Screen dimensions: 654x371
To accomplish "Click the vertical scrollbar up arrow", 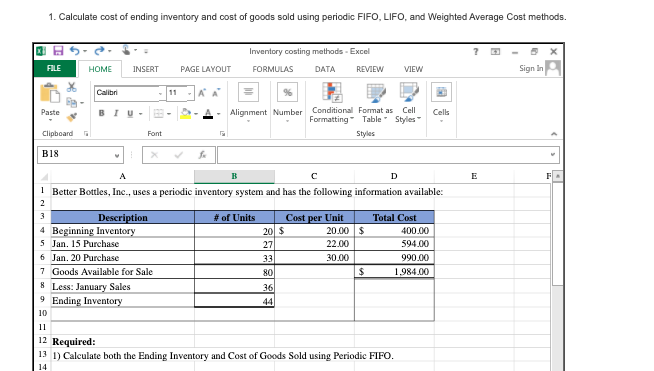I will pyautogui.click(x=557, y=176).
